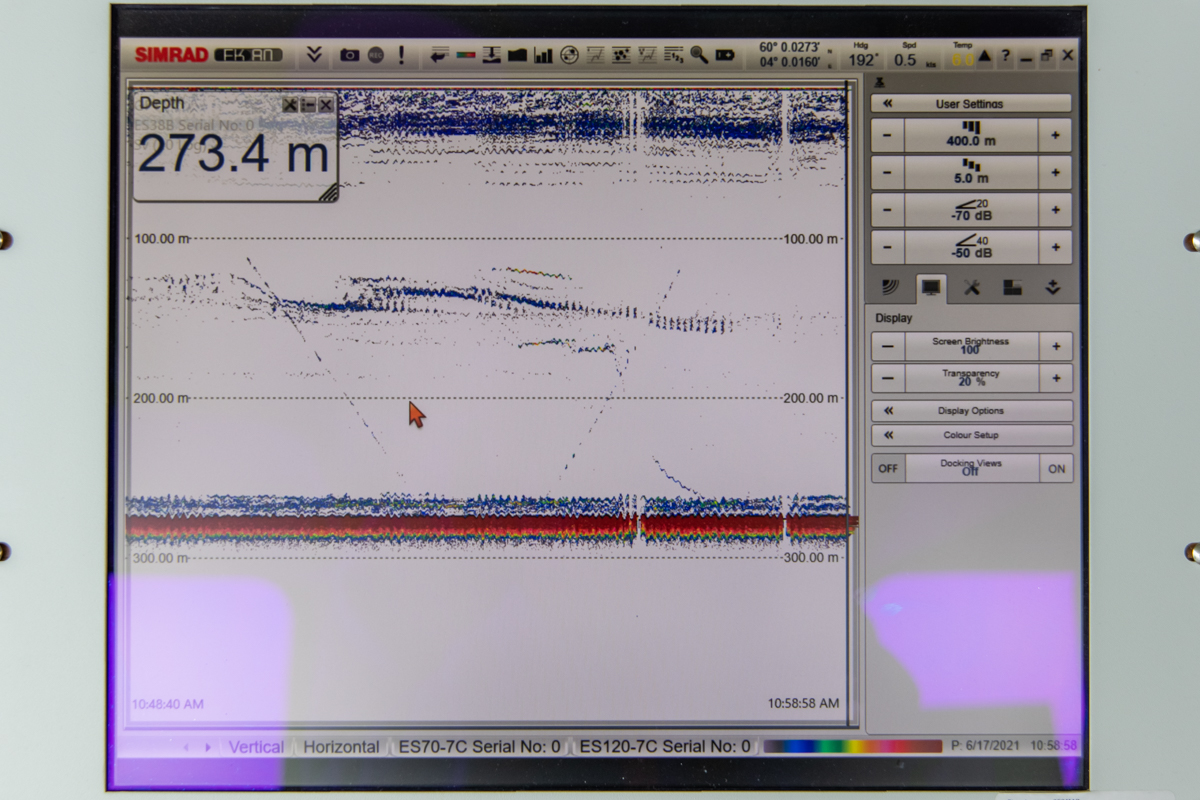1200x800 pixels.
Task: Select the ES70-7C Serial No: 0 tab
Action: 479,747
